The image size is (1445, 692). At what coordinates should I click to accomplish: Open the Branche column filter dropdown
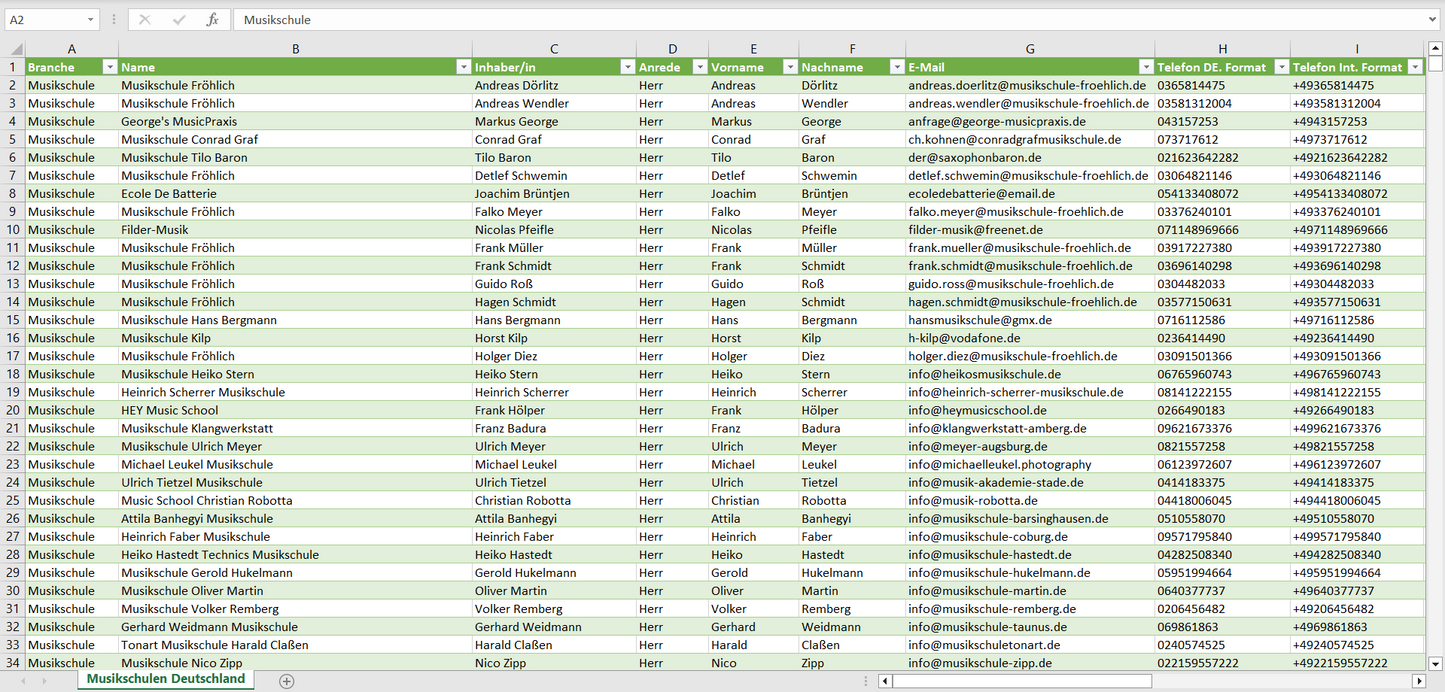click(108, 67)
